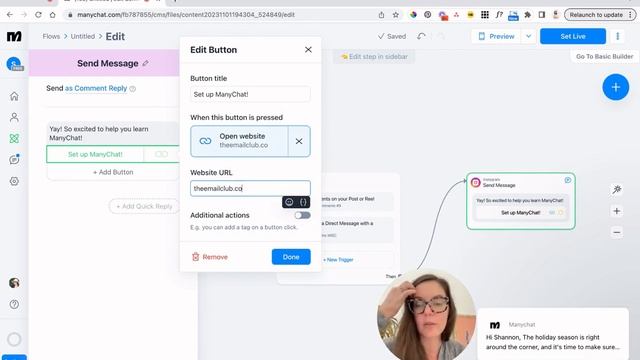Open the Home sidebar icon

(x=14, y=96)
